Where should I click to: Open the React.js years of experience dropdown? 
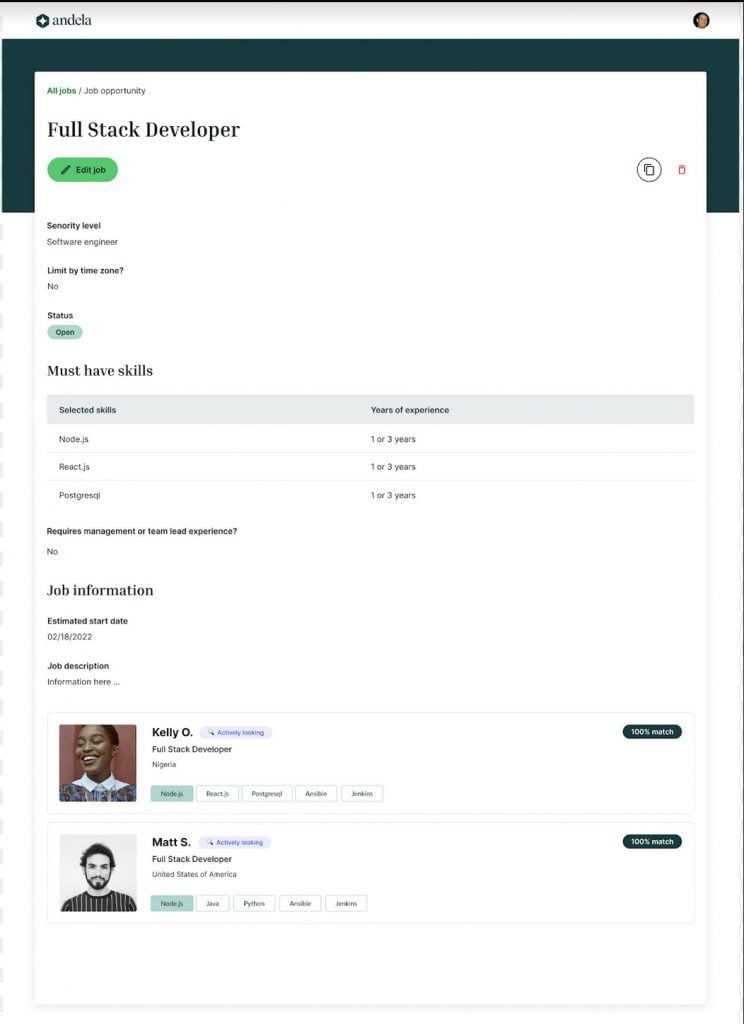coord(394,466)
